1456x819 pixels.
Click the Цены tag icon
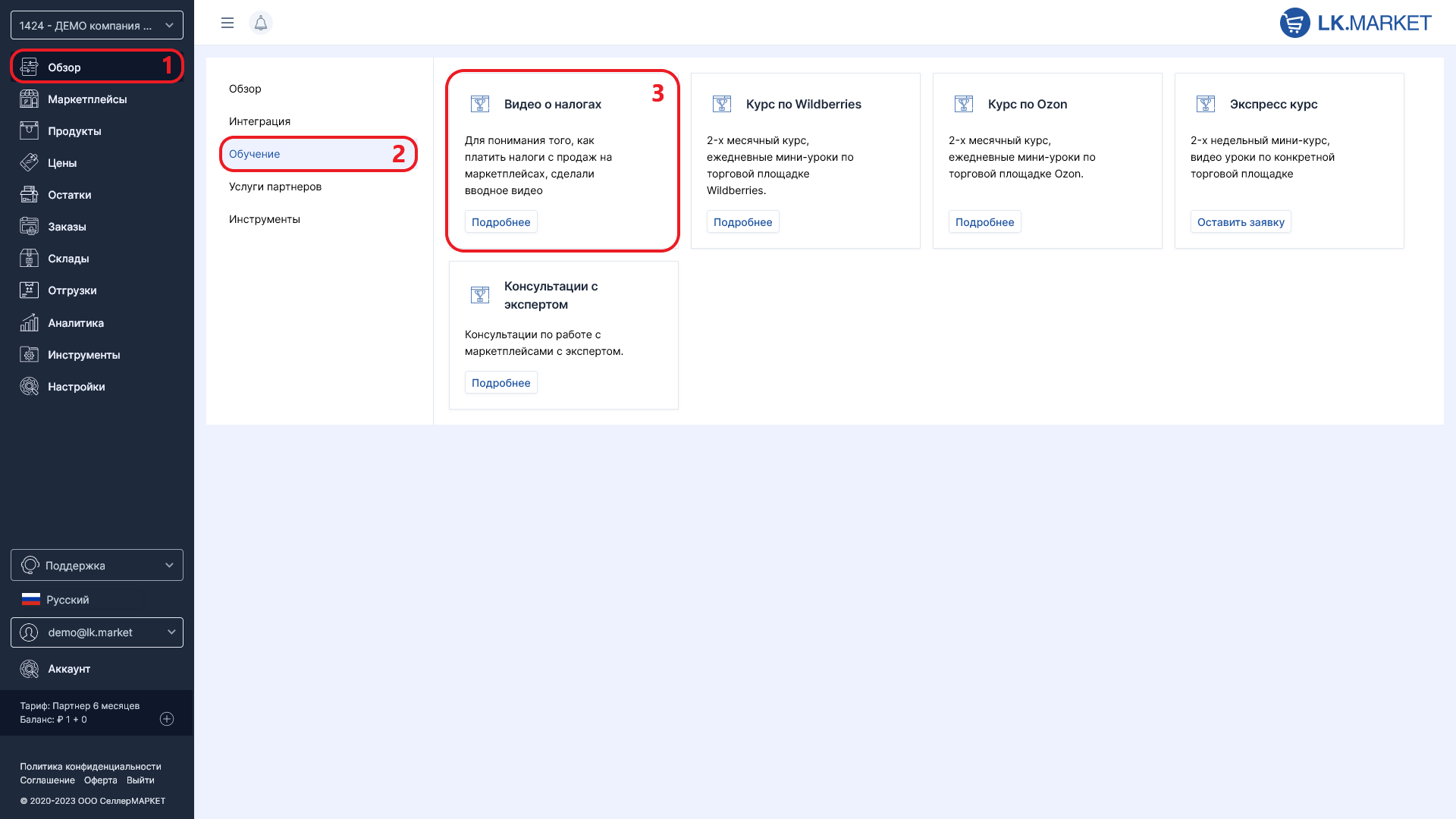pyautogui.click(x=29, y=163)
